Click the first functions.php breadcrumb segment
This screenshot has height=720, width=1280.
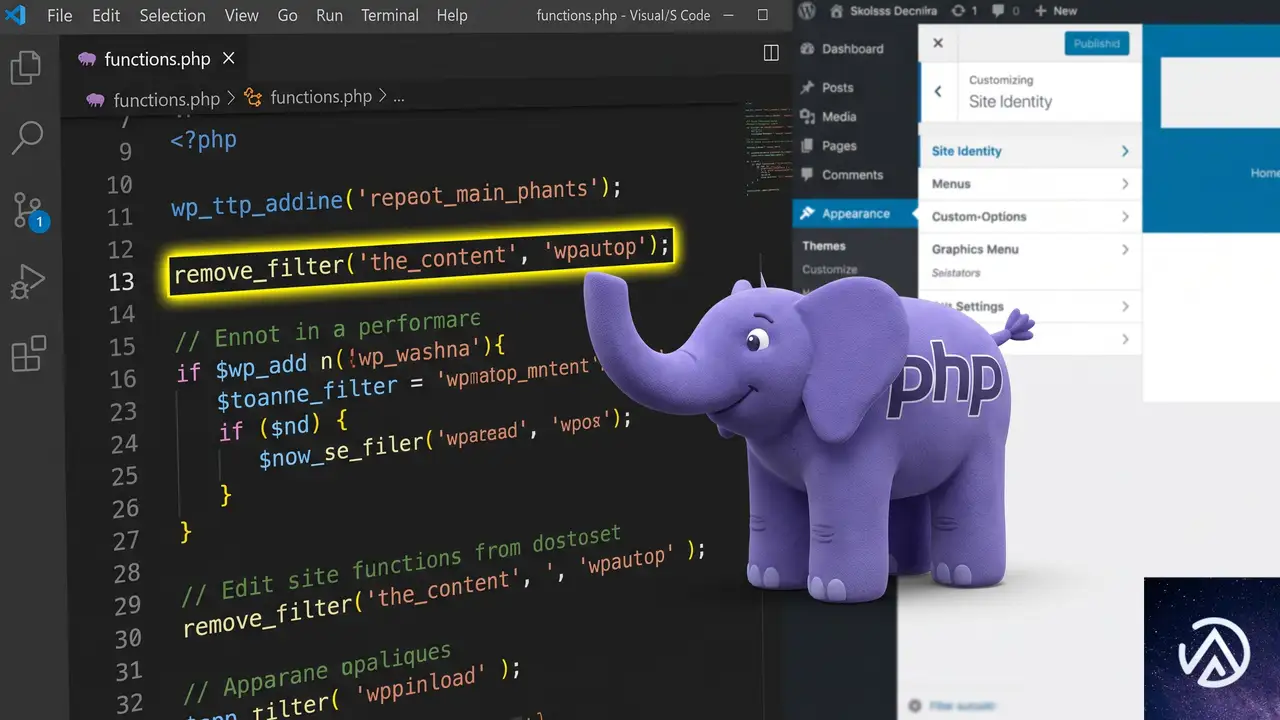click(x=166, y=99)
